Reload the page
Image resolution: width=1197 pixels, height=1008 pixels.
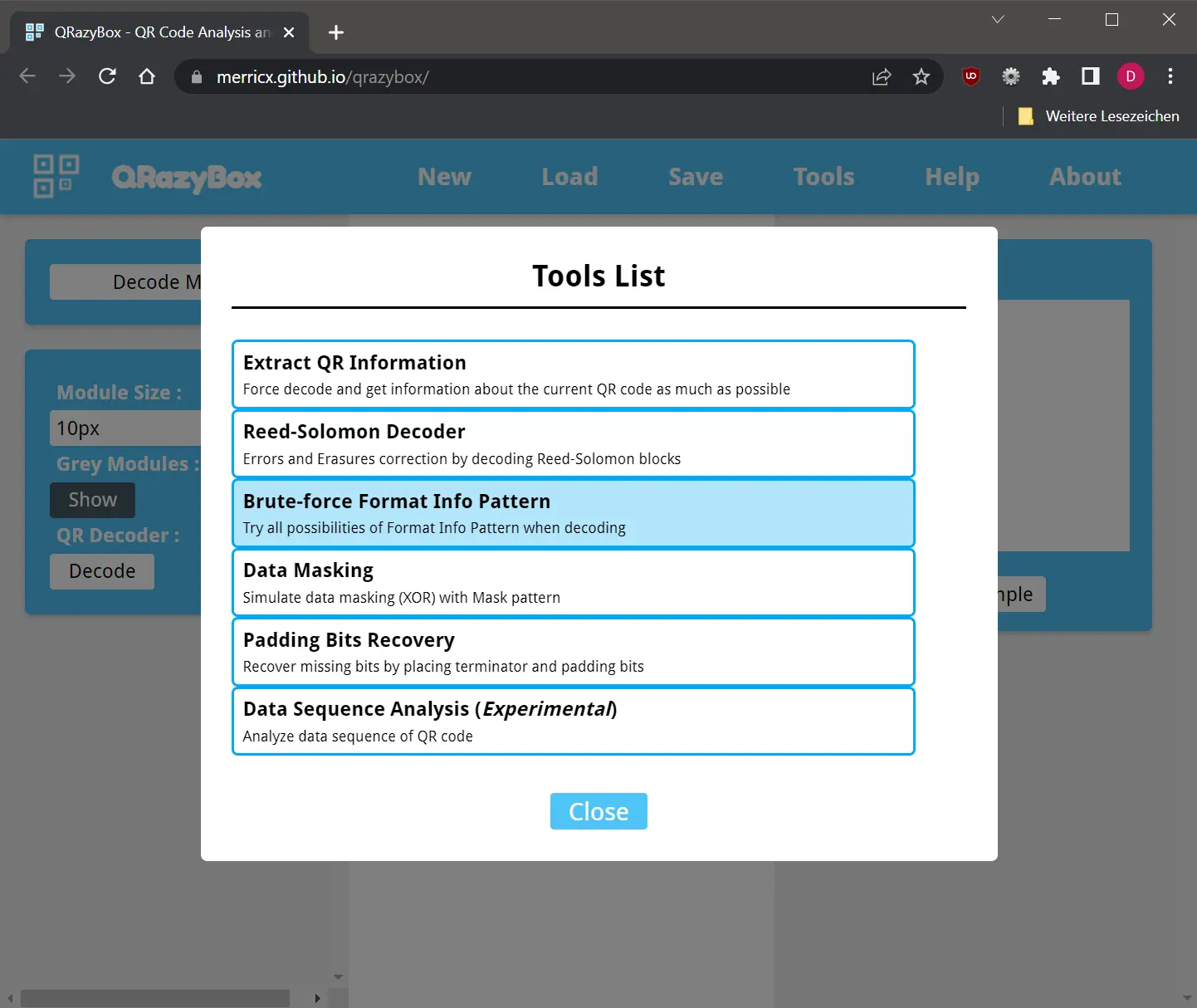point(107,76)
